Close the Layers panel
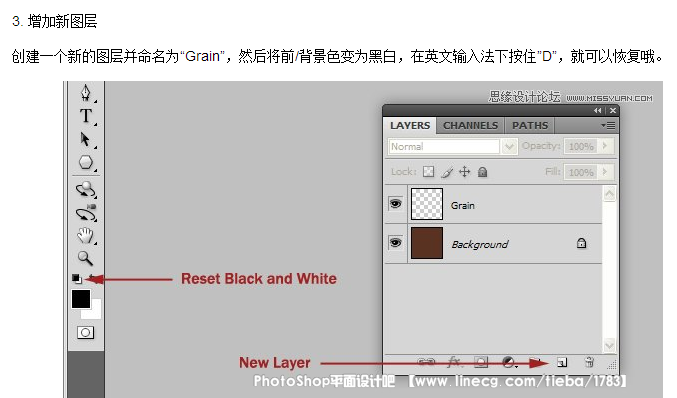 coord(613,111)
